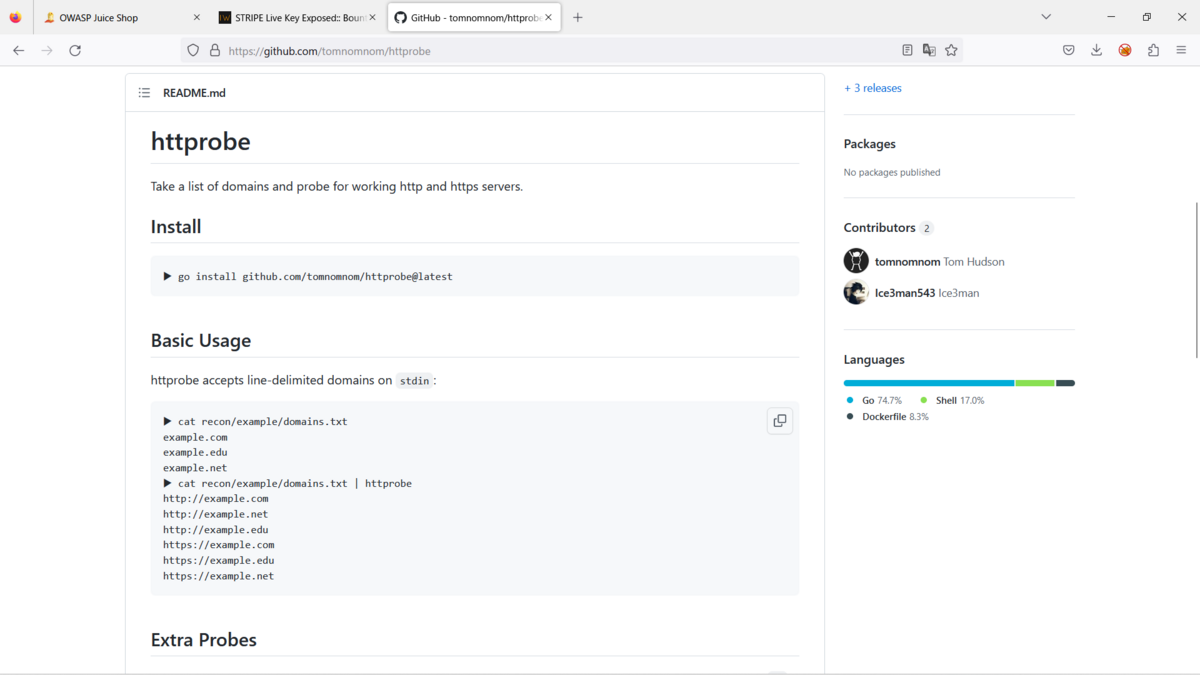Click the forward navigation arrow
Viewport: 1200px width, 675px height.
[46, 50]
